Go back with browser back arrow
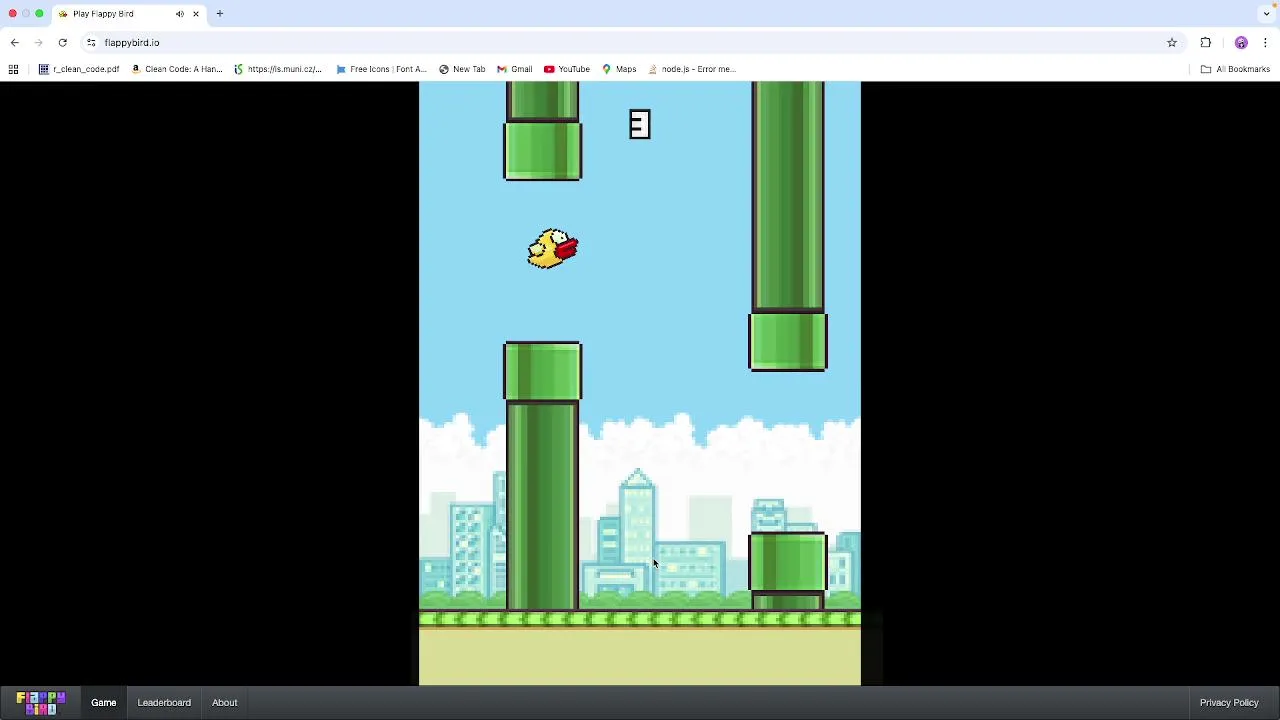This screenshot has width=1280, height=720. click(x=14, y=42)
